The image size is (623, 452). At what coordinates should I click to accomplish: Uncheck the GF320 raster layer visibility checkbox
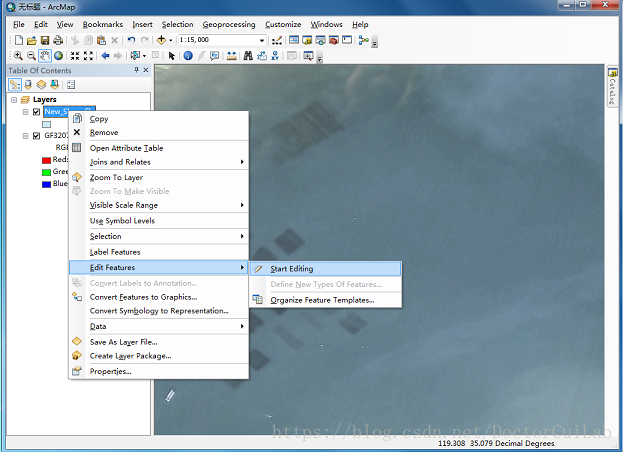pos(36,136)
